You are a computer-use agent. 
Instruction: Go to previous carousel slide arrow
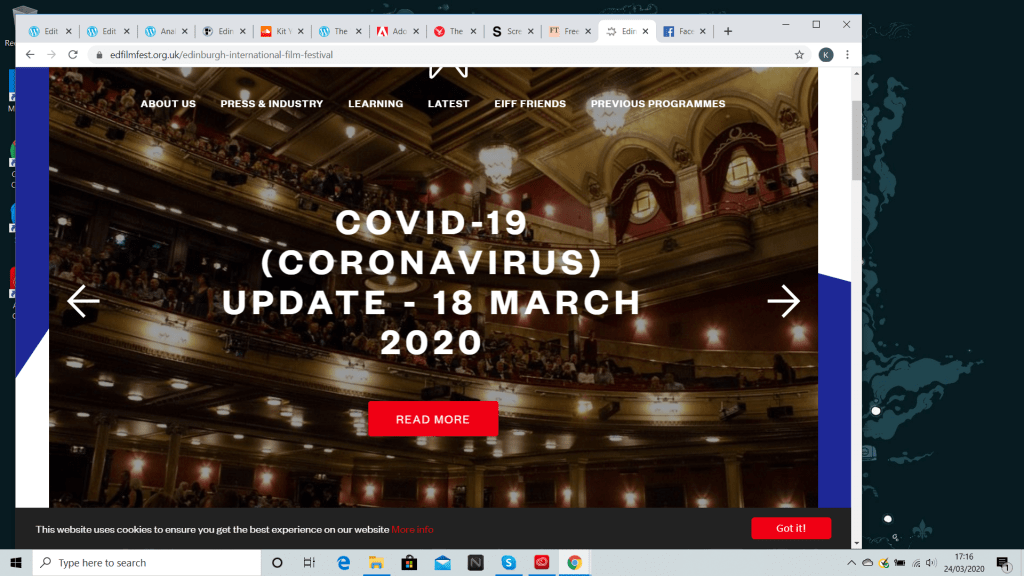coord(83,301)
